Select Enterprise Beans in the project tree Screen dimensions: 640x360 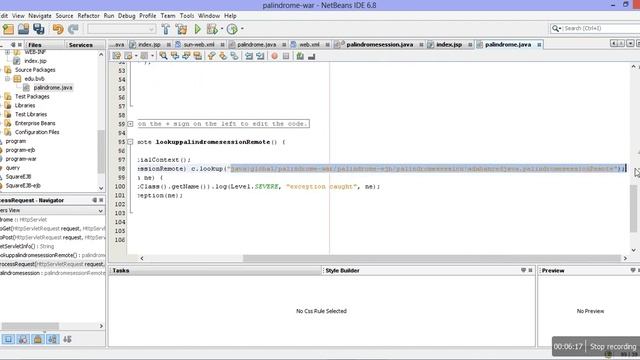point(35,123)
